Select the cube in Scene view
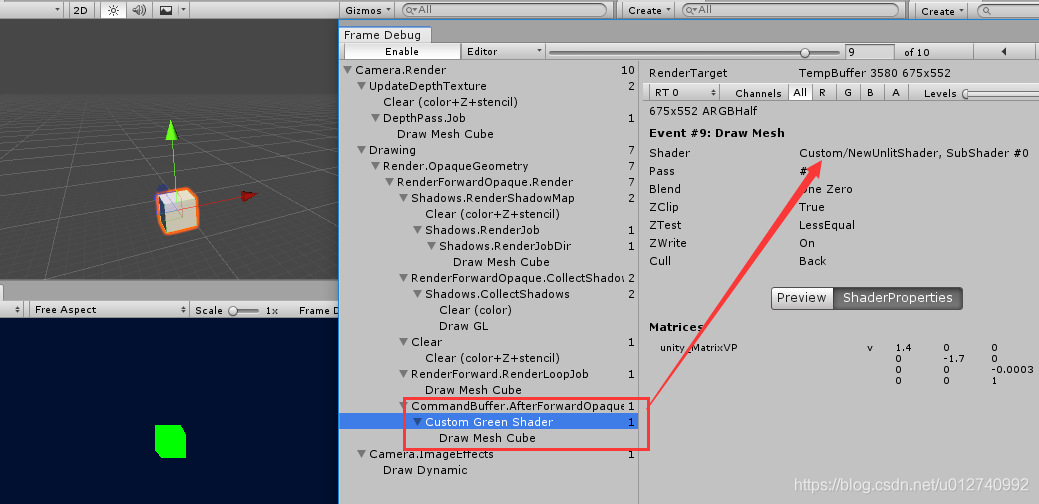This screenshot has width=1039, height=504. (x=177, y=210)
